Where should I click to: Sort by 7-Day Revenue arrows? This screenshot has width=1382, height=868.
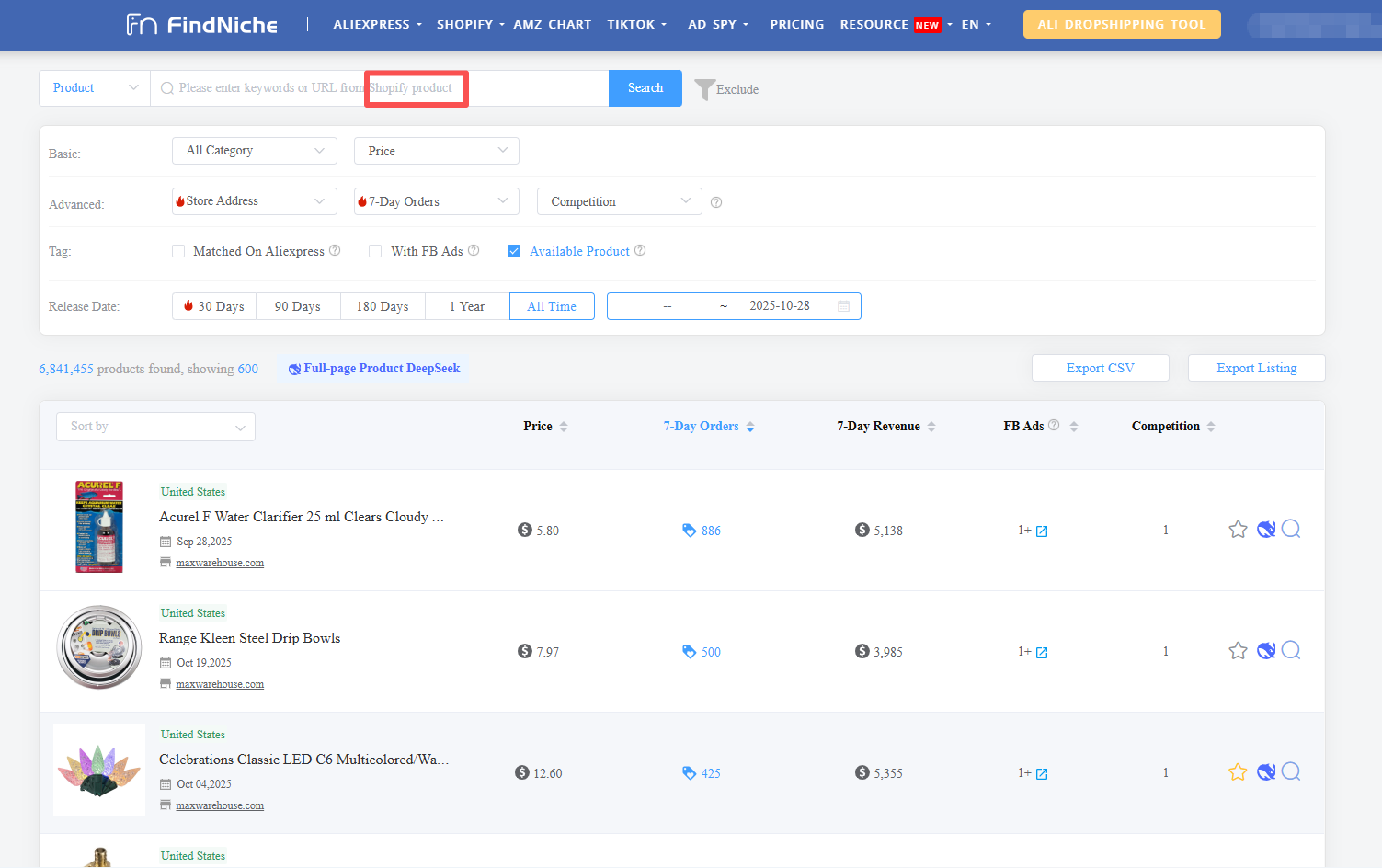[x=931, y=427]
